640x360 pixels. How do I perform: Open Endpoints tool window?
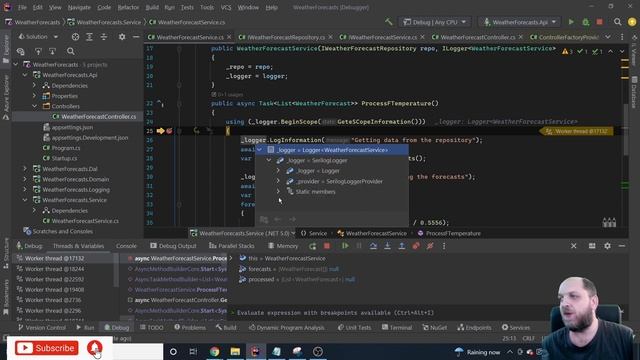(474, 328)
